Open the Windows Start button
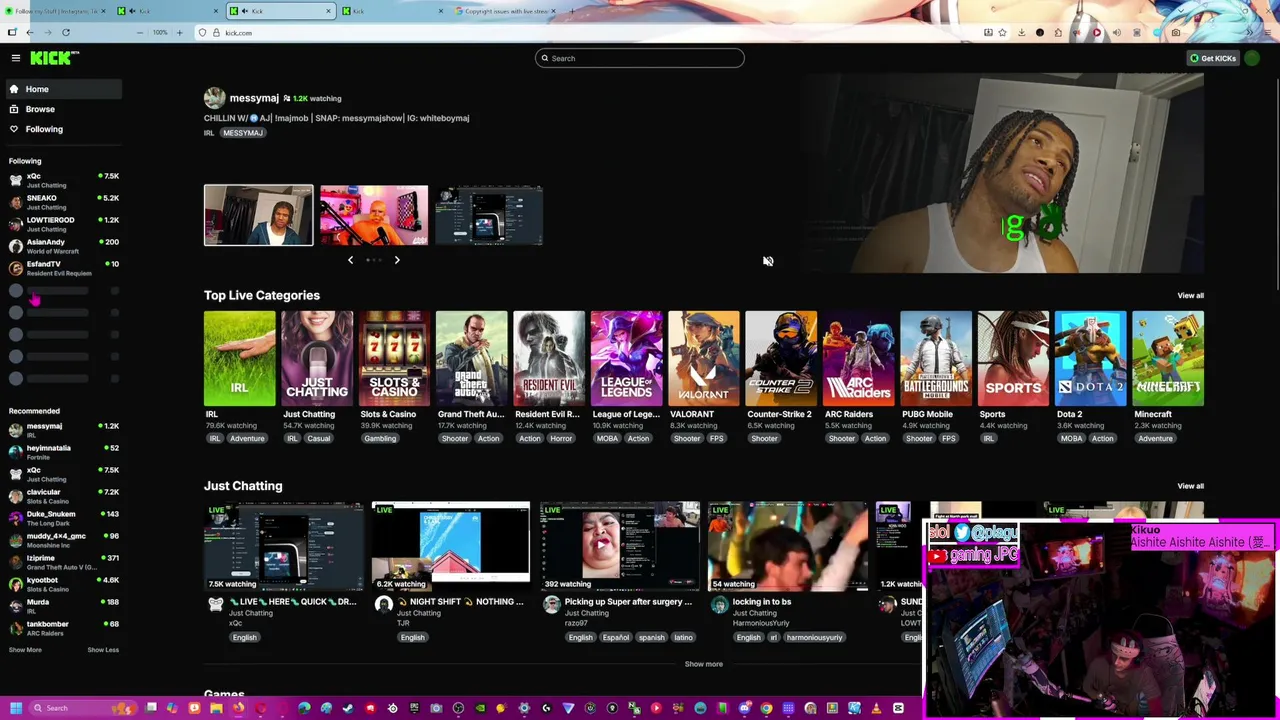 coord(15,708)
